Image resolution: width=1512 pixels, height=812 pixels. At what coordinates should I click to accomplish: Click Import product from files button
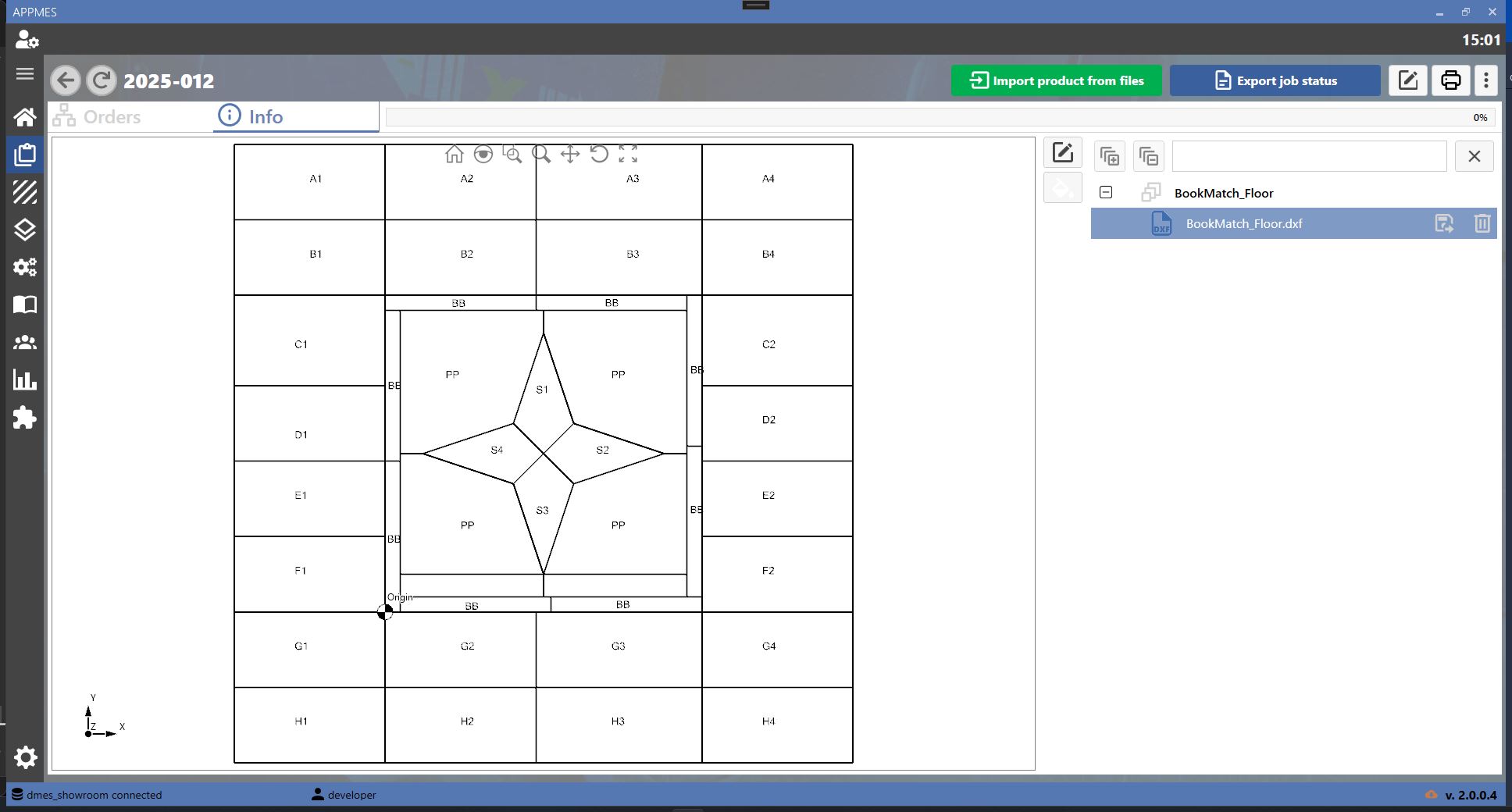[1057, 80]
